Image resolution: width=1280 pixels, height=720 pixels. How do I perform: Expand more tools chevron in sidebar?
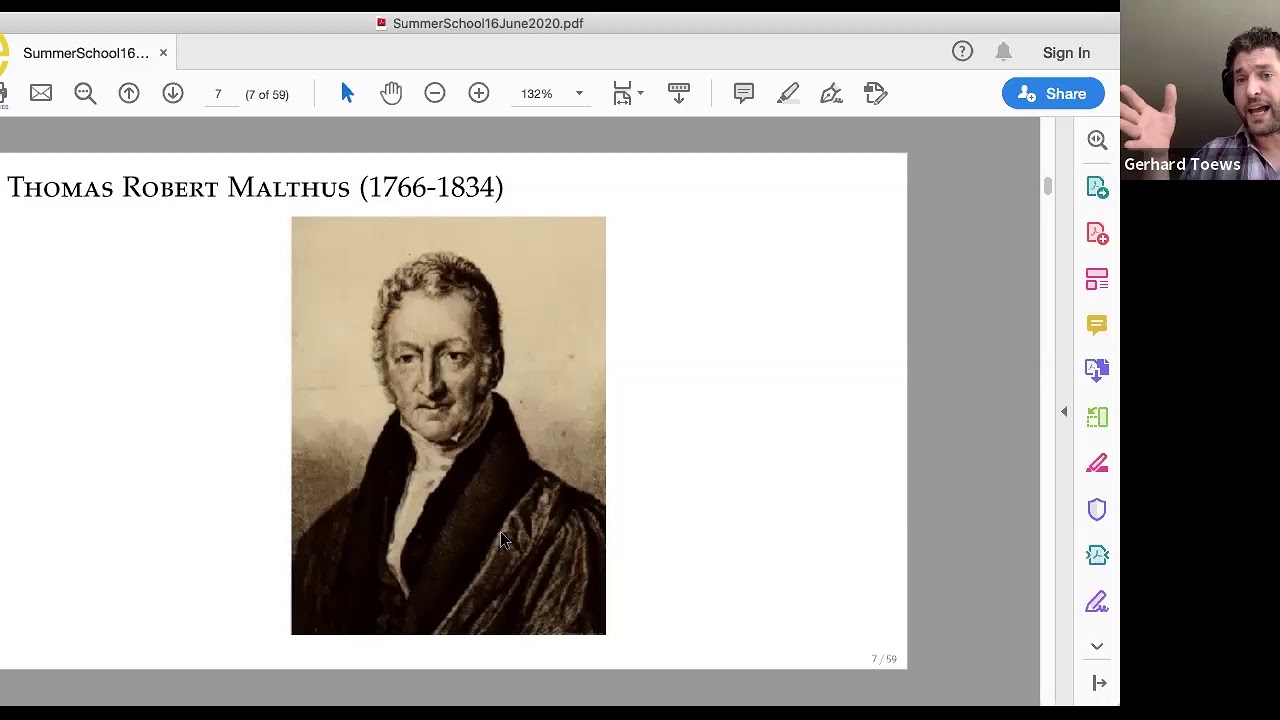(1097, 646)
